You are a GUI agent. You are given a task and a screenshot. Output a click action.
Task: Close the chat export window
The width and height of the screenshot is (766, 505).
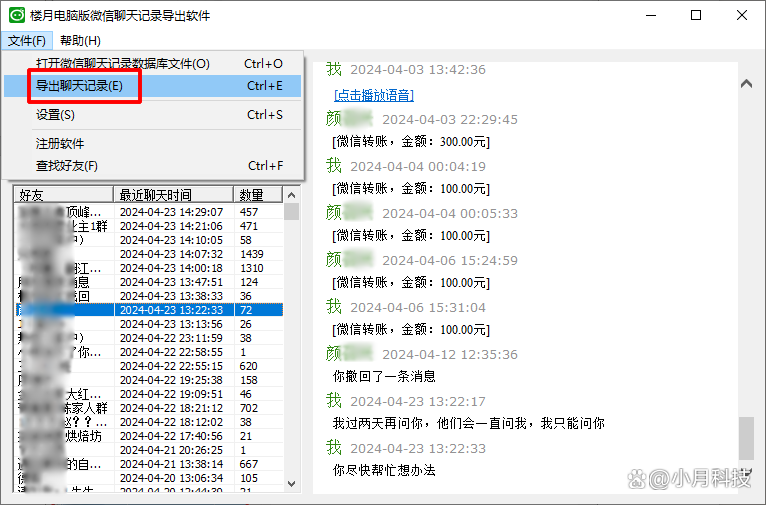pyautogui.click(x=742, y=15)
